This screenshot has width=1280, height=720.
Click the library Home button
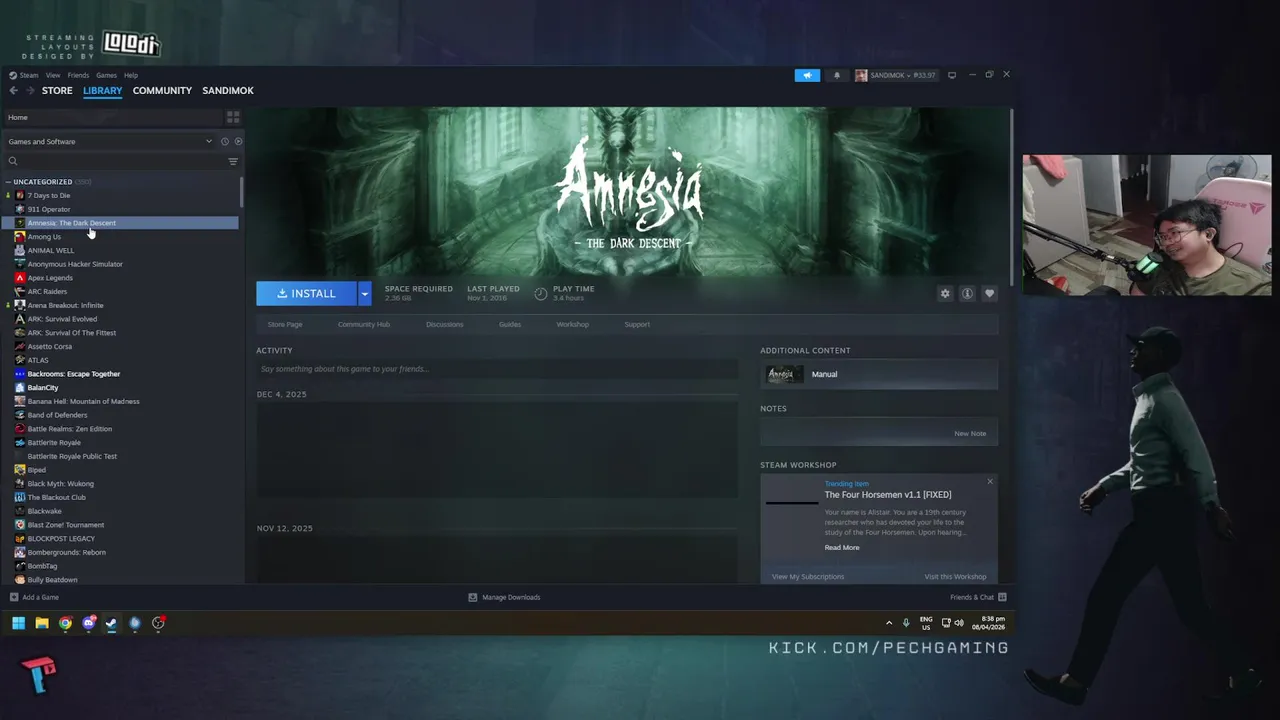112,117
